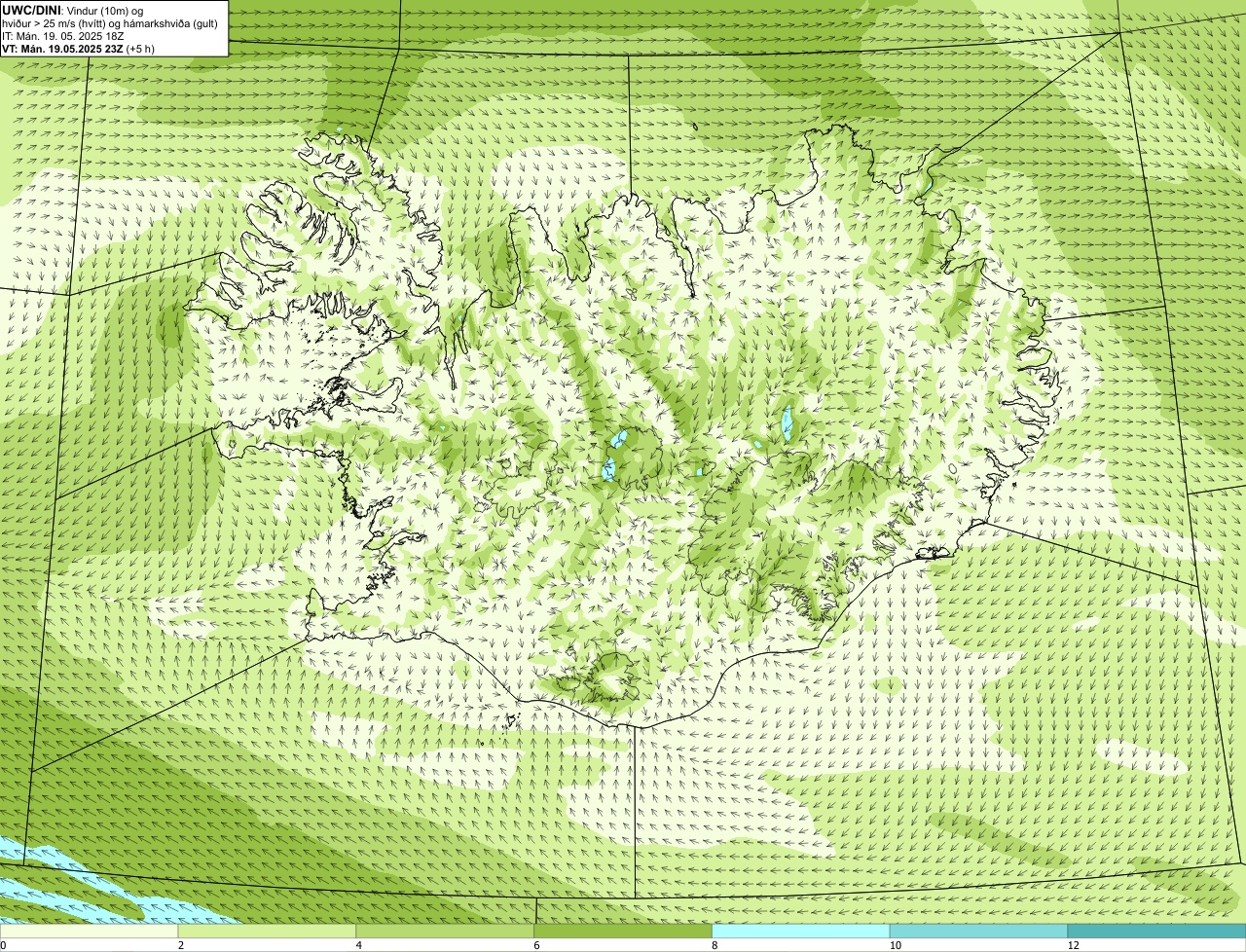Choose the dark green 6–8 legend segment
This screenshot has height=952, width=1246.
click(623, 932)
